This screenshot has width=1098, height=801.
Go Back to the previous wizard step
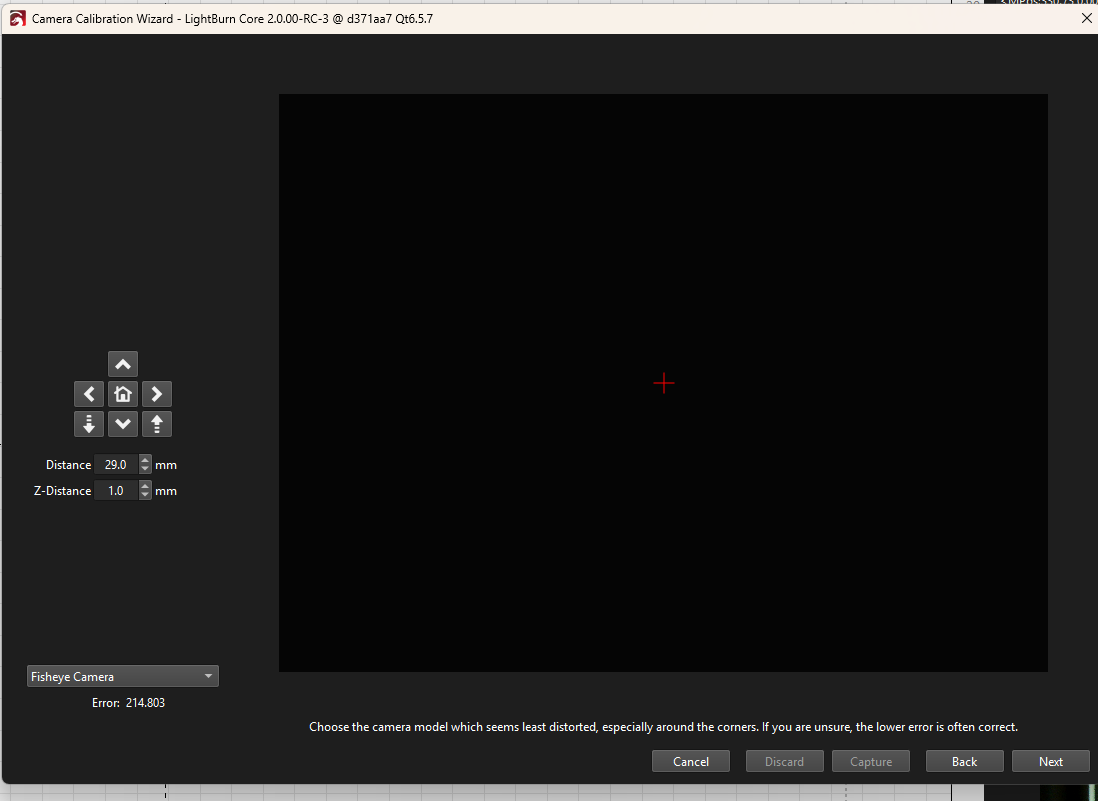point(964,762)
